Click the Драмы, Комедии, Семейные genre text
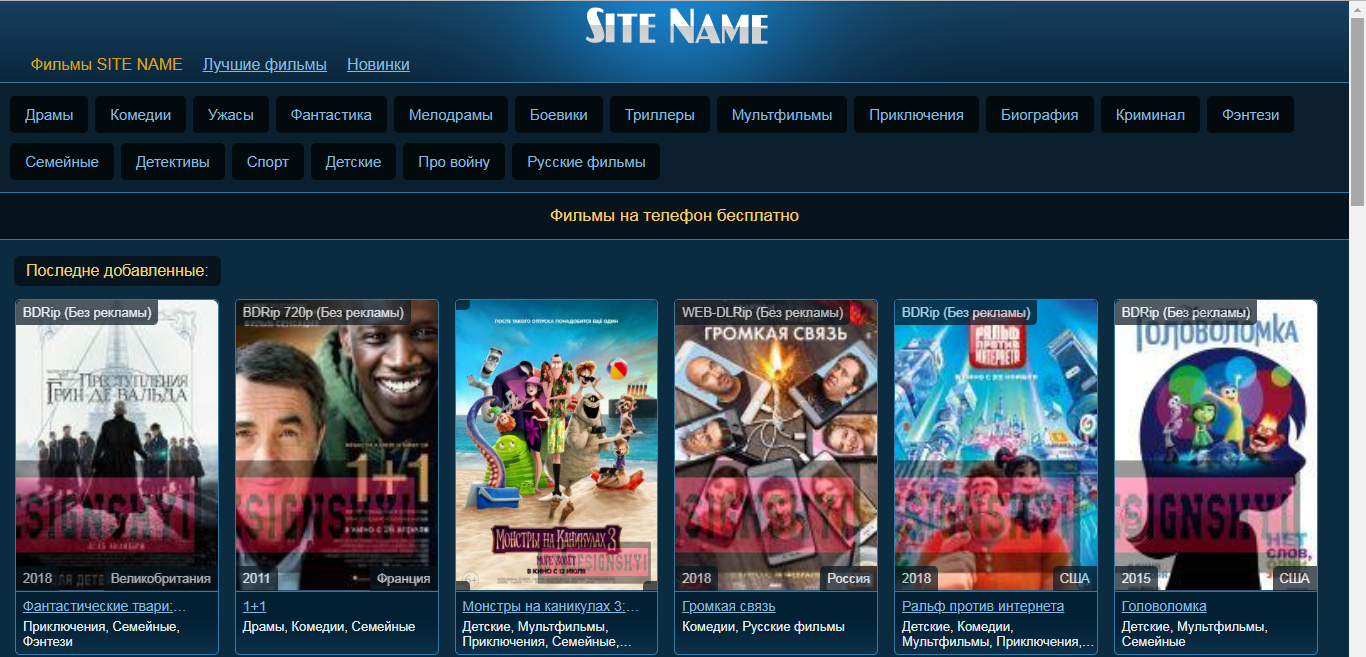The image size is (1366, 657). point(329,627)
